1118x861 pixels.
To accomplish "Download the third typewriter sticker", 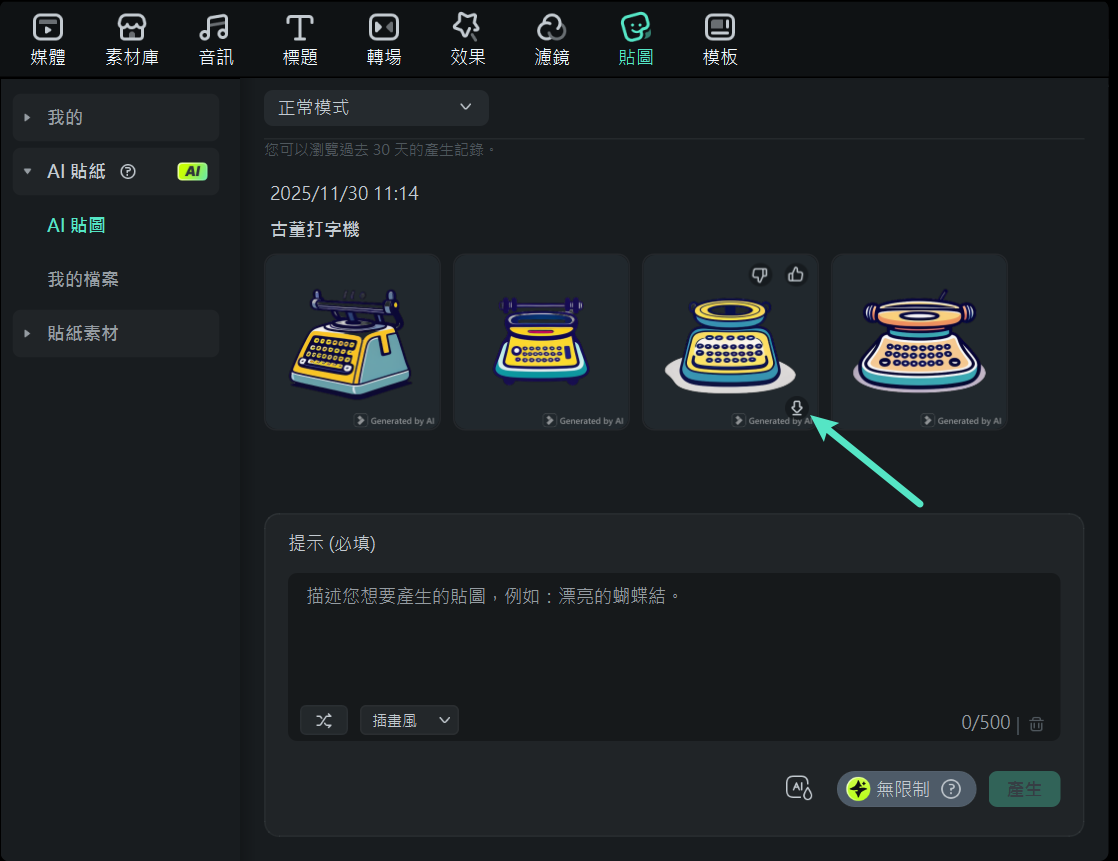I will 796,408.
